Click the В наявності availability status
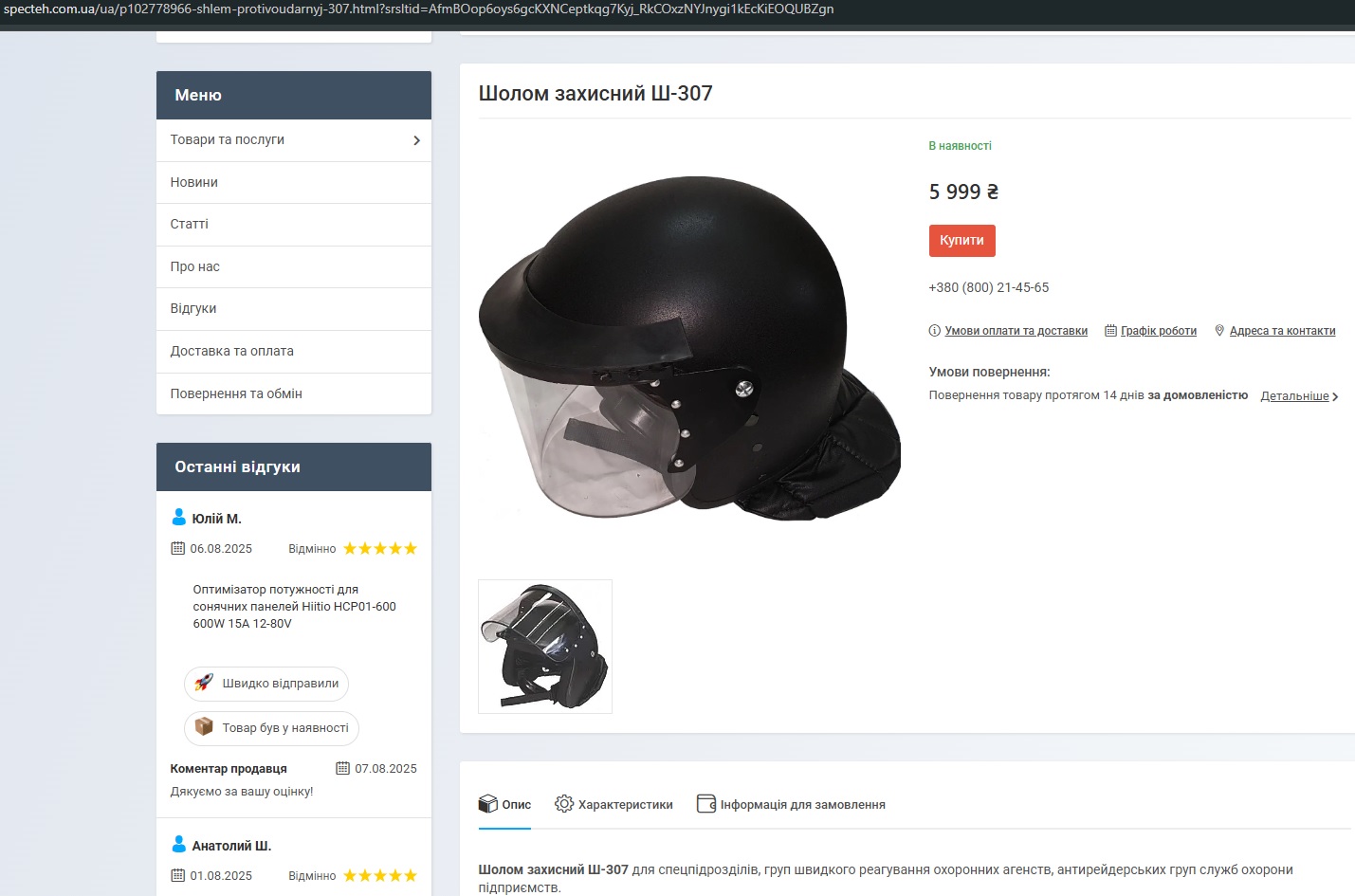Viewport: 1355px width, 896px height. (x=960, y=146)
